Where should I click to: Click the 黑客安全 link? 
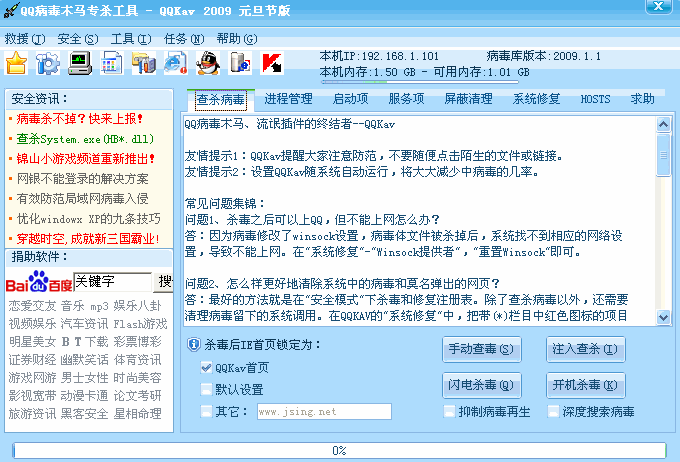coord(84,413)
